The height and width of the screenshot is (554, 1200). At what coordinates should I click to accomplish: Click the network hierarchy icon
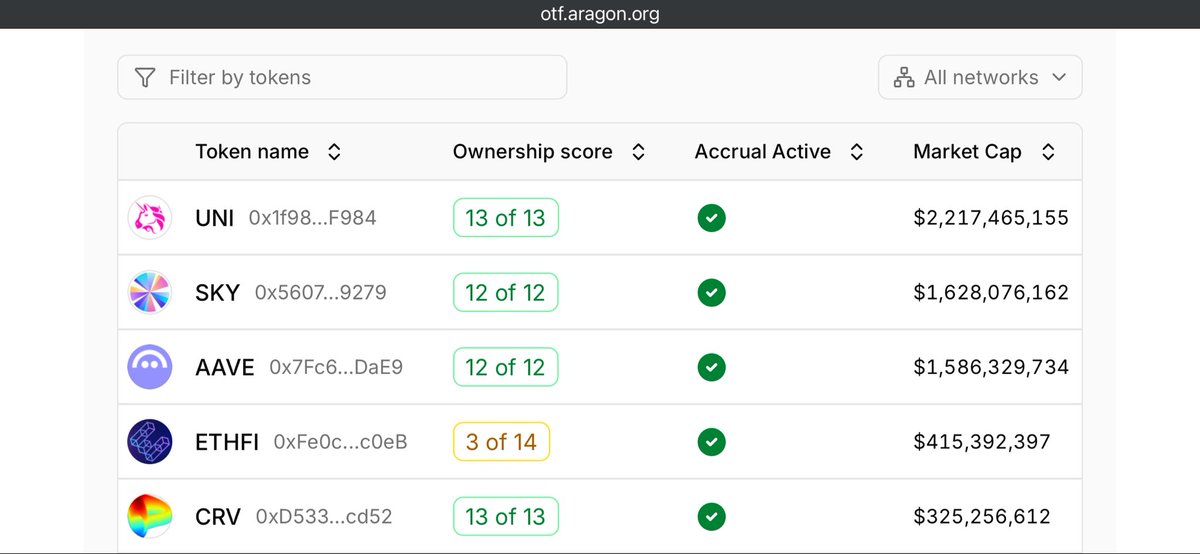[904, 77]
